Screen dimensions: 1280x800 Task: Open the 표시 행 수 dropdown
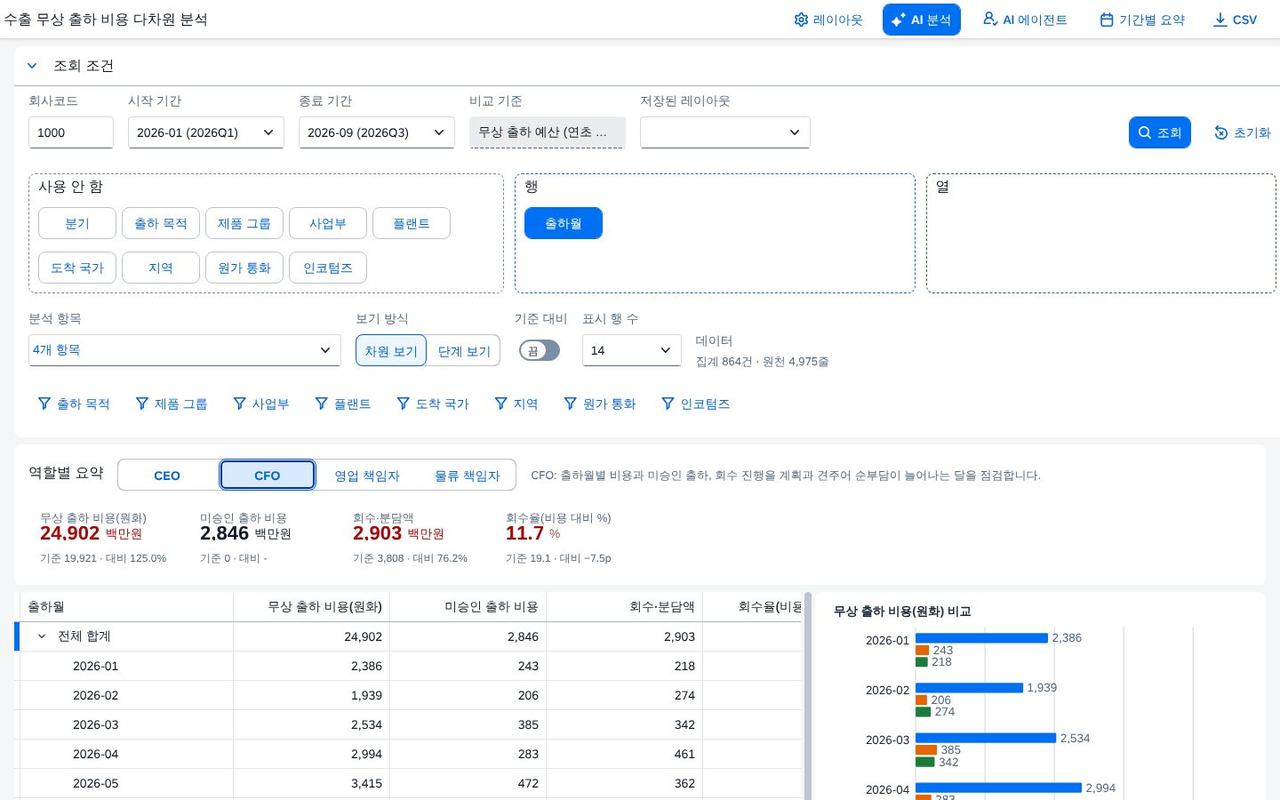point(632,350)
